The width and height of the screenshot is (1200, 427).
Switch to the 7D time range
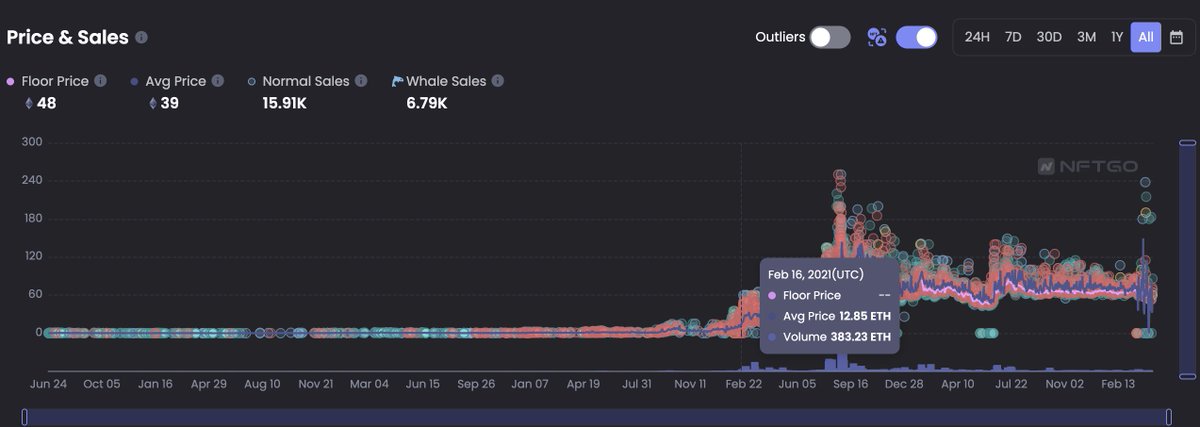point(1013,37)
